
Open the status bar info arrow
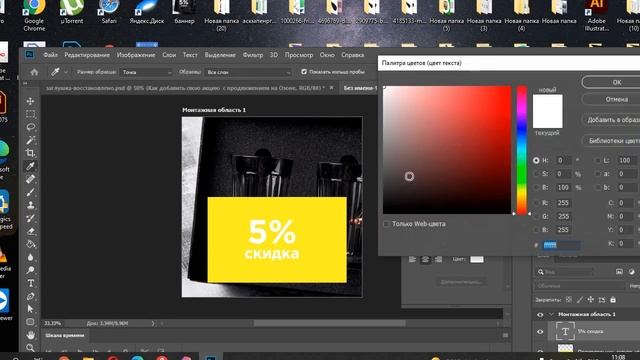153,323
